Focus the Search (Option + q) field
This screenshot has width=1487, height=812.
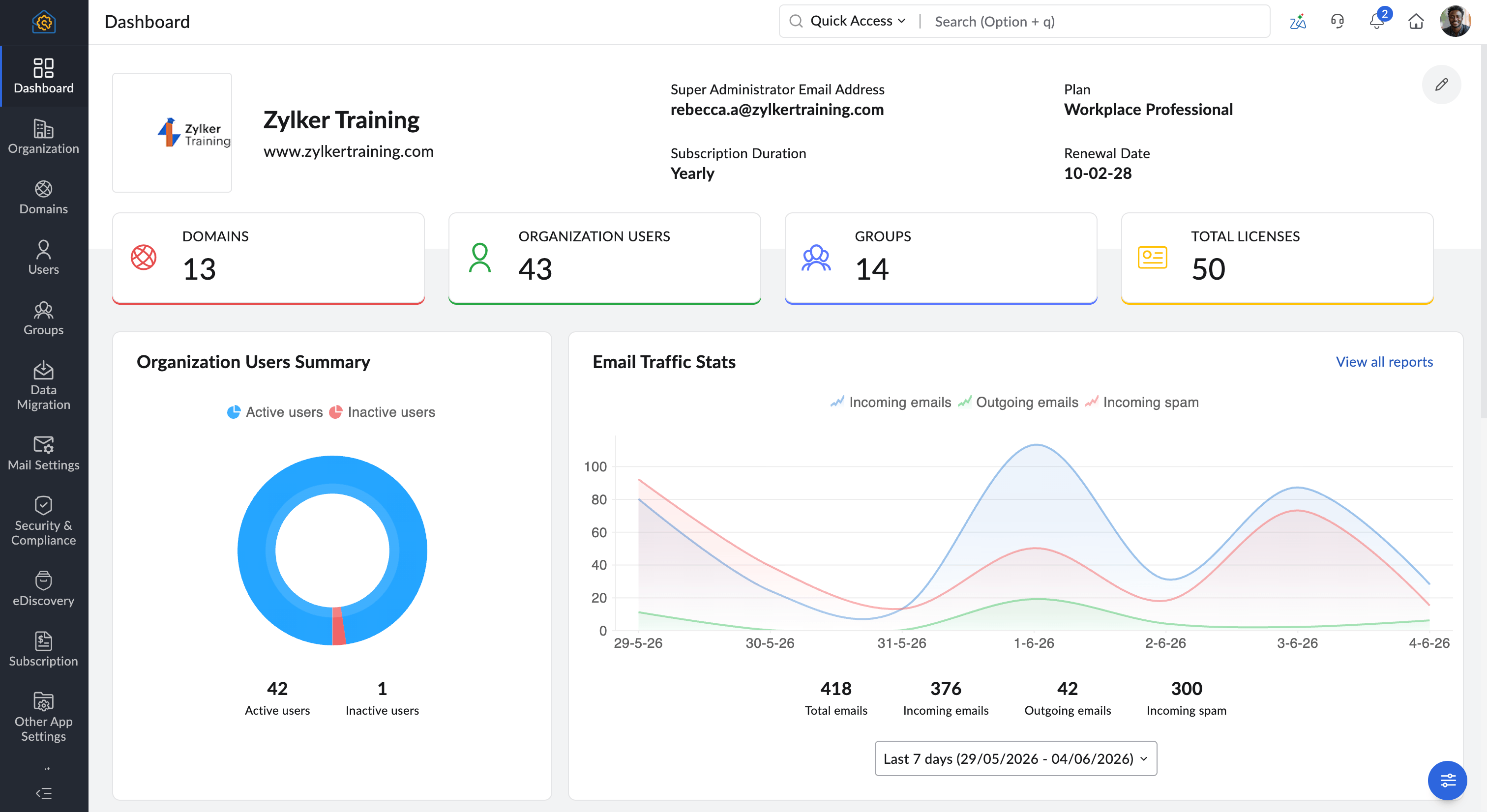point(1097,21)
